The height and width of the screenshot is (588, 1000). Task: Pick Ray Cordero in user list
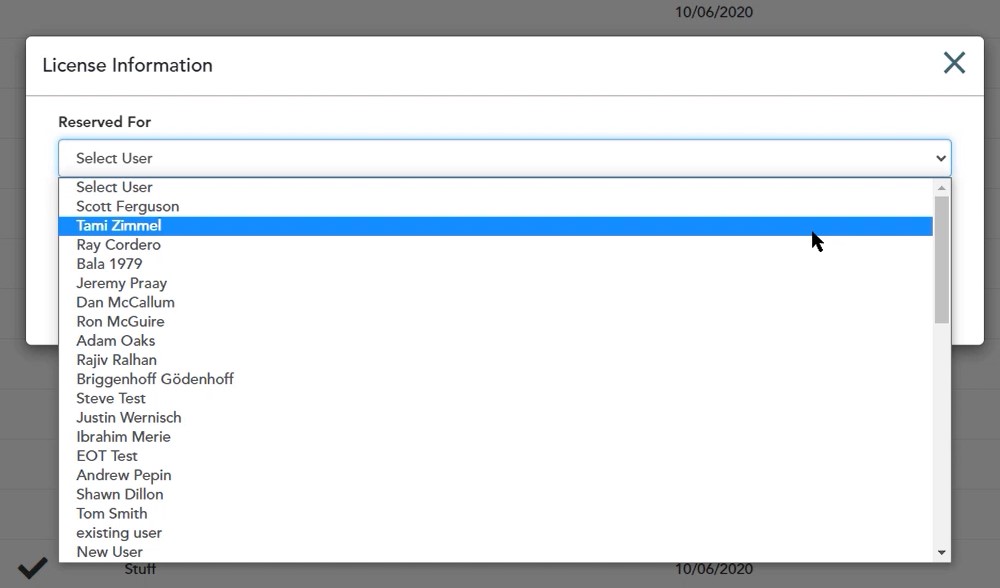point(496,245)
